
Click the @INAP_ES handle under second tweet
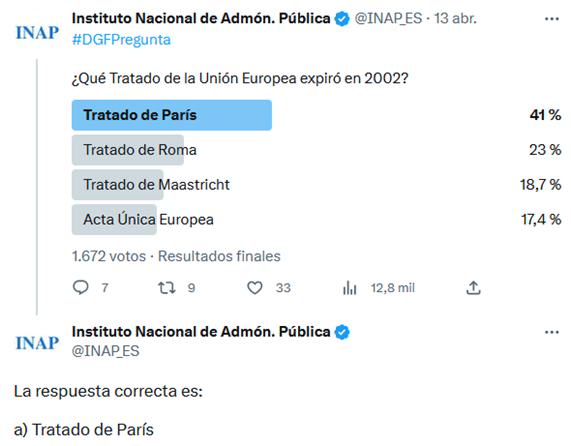click(106, 351)
